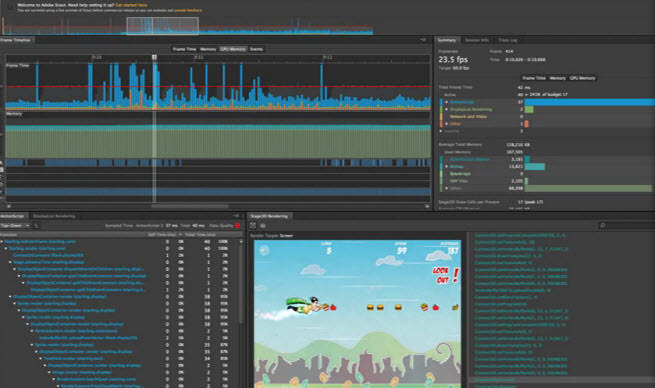
Task: Click the Stage3D panel search magnifier
Action: coord(602,226)
